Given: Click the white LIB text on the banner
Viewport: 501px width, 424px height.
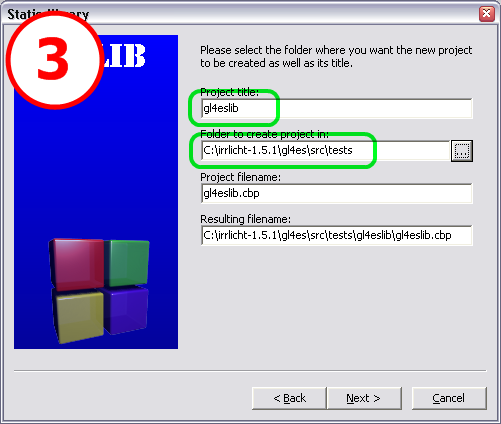Looking at the screenshot, I should coord(124,55).
